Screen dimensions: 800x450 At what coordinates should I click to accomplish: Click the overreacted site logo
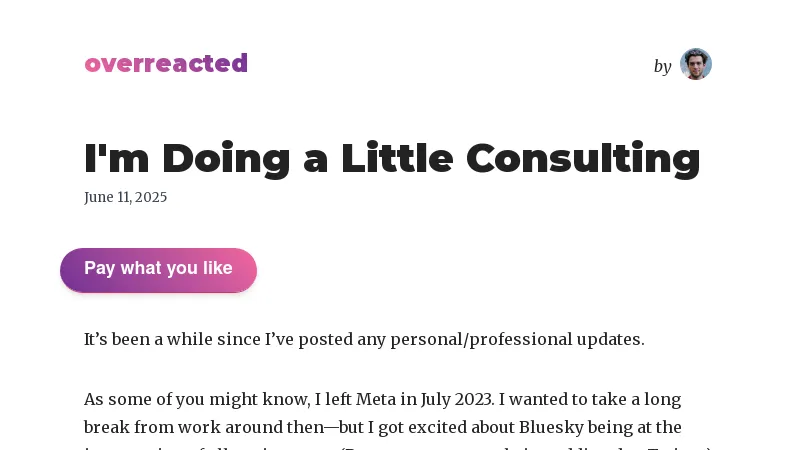(x=166, y=64)
